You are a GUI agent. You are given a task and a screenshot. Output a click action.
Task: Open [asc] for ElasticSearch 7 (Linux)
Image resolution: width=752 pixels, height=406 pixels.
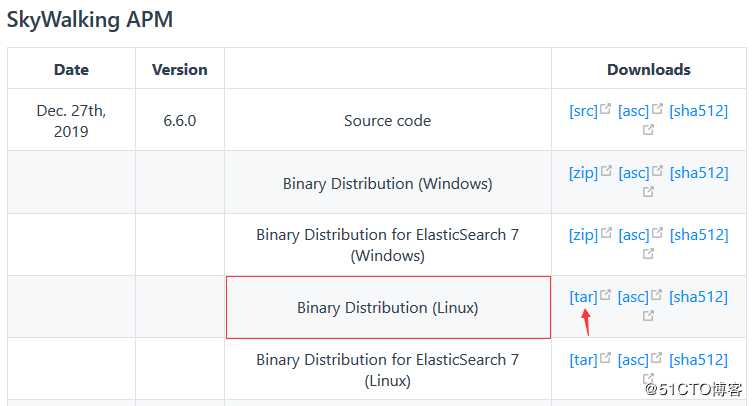coord(633,360)
